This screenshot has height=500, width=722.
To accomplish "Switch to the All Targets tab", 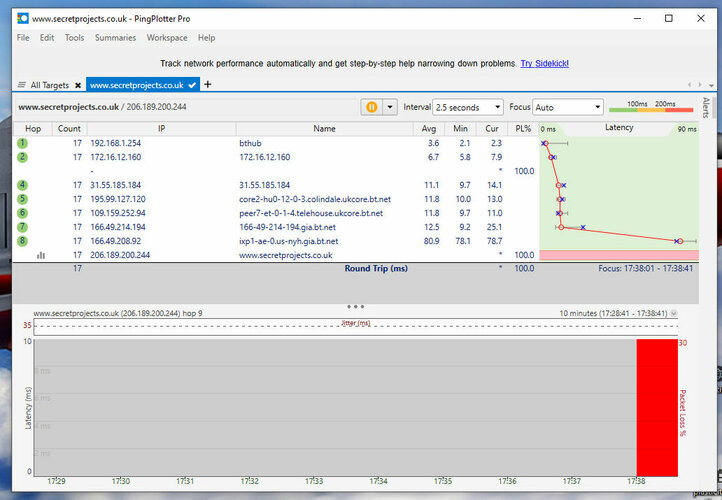I will coord(49,85).
